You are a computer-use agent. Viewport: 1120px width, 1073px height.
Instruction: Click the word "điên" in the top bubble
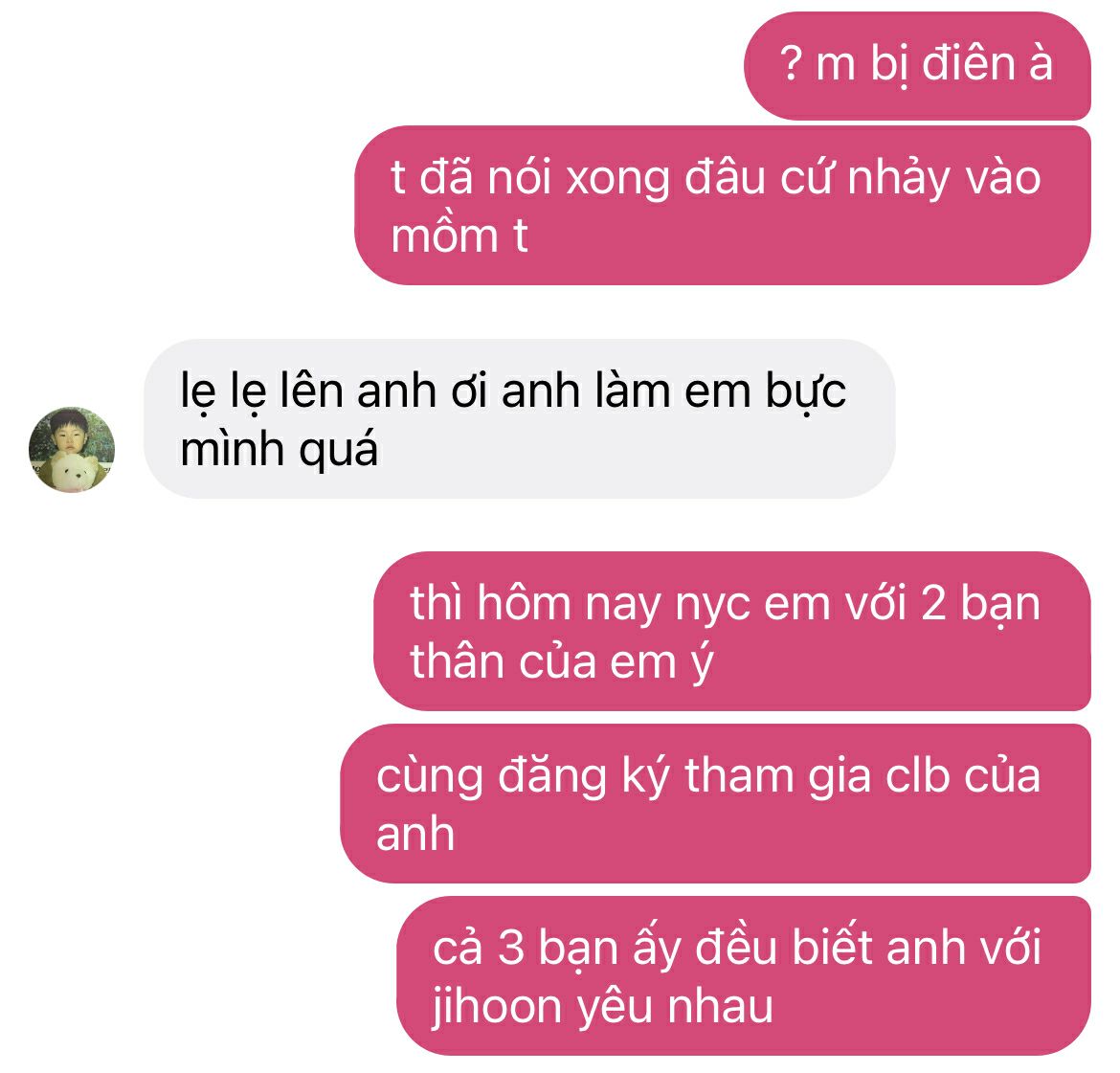(x=968, y=63)
